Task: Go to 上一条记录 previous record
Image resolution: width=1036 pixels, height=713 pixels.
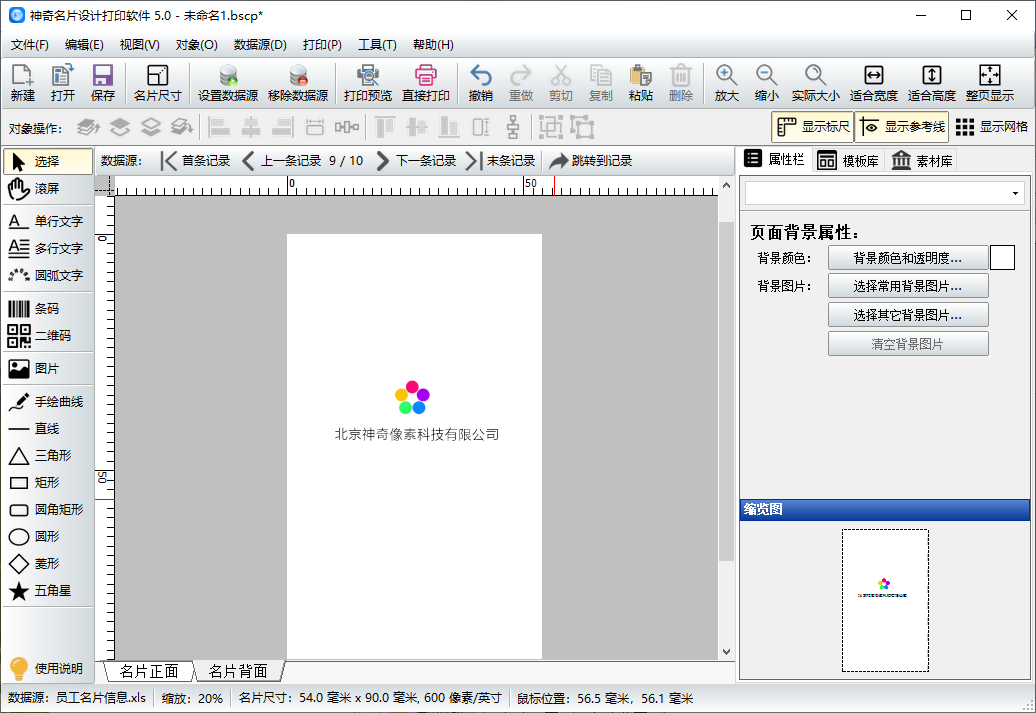Action: (x=281, y=161)
